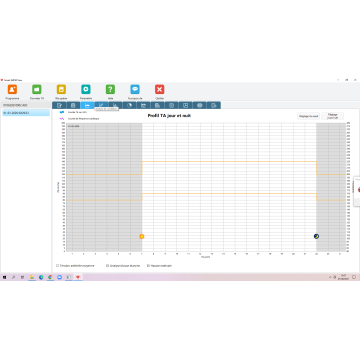This screenshot has width=360, height=360.
Task: Open the Programme patient icon
Action: click(12, 89)
